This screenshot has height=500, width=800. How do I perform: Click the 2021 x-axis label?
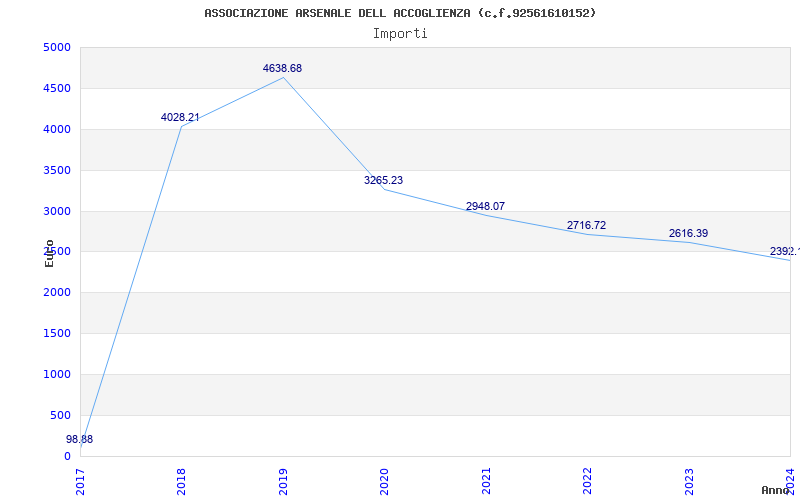tap(486, 481)
